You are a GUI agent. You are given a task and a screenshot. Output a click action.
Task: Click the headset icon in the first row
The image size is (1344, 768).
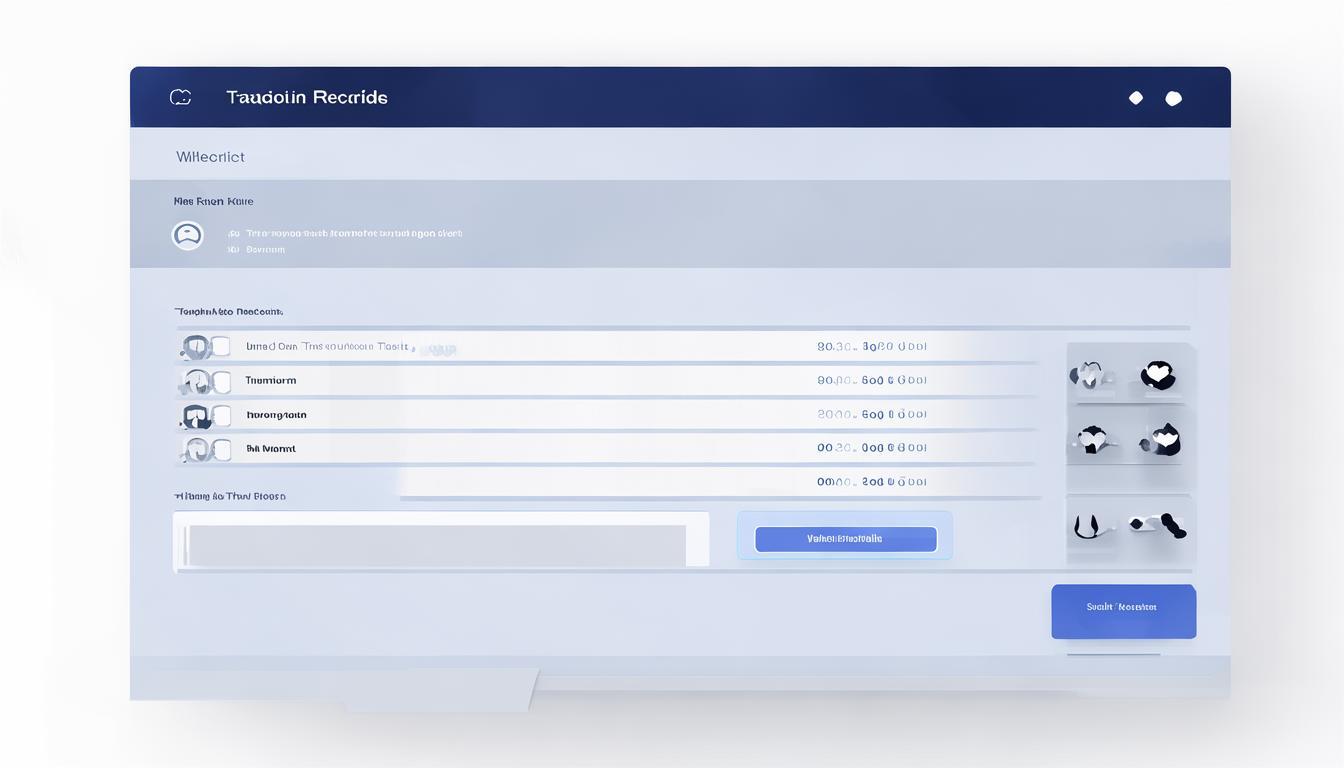(x=195, y=347)
